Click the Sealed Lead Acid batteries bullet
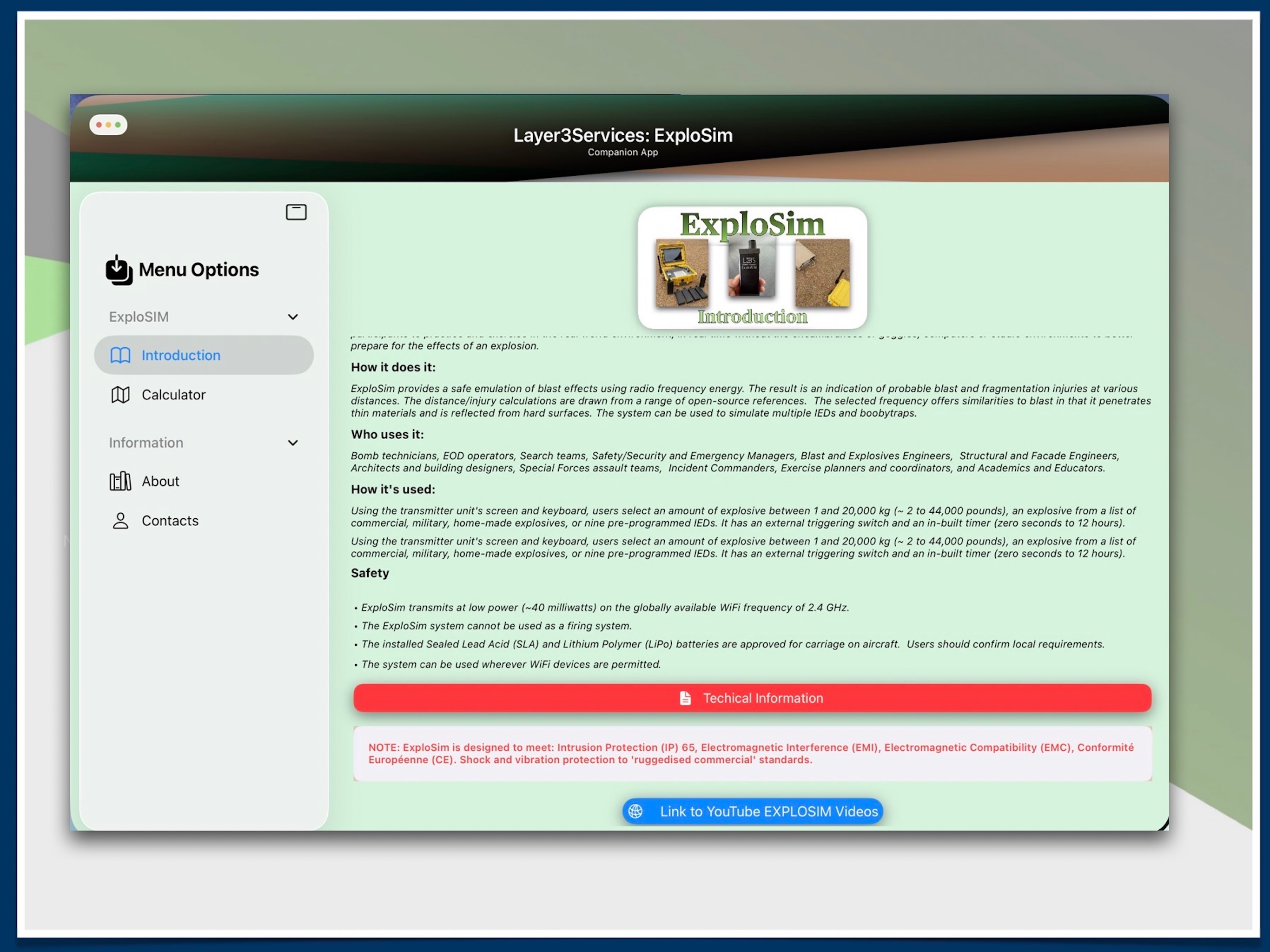 click(x=728, y=644)
